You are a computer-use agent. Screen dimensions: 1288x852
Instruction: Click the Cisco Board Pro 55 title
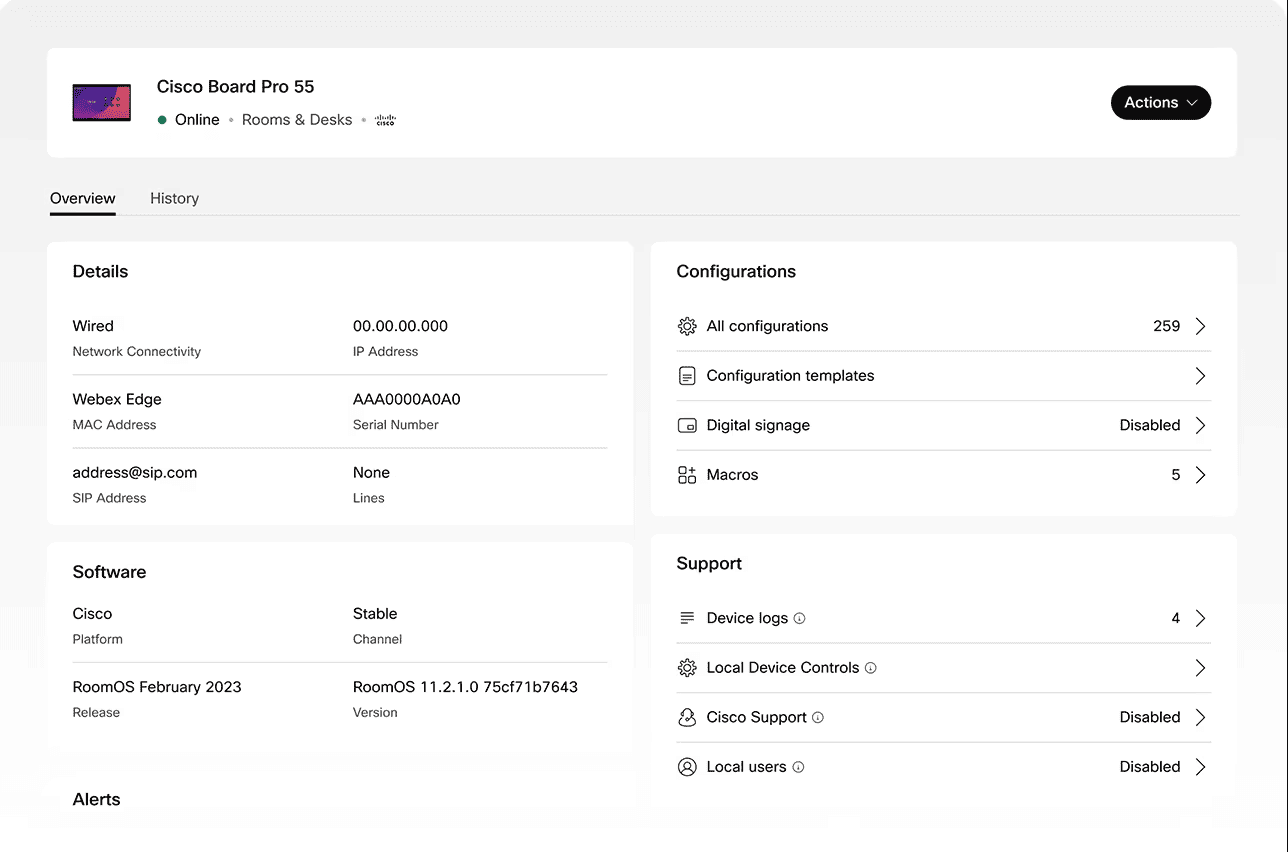pos(236,87)
